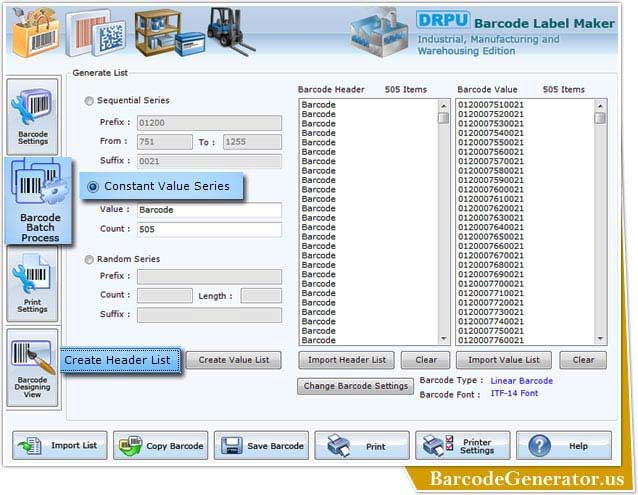
Task: Click the Sequential Series Suffix field
Action: coord(209,161)
